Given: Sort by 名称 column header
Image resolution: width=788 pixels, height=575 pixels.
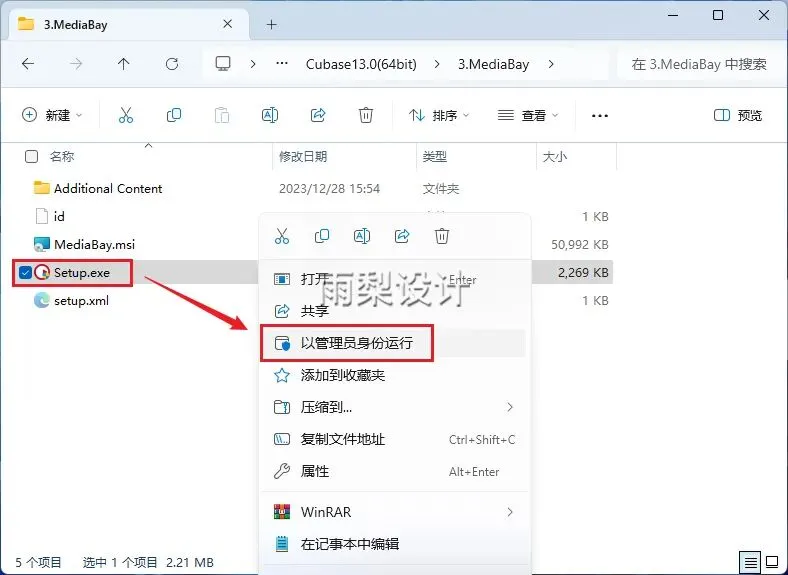Looking at the screenshot, I should click(62, 157).
